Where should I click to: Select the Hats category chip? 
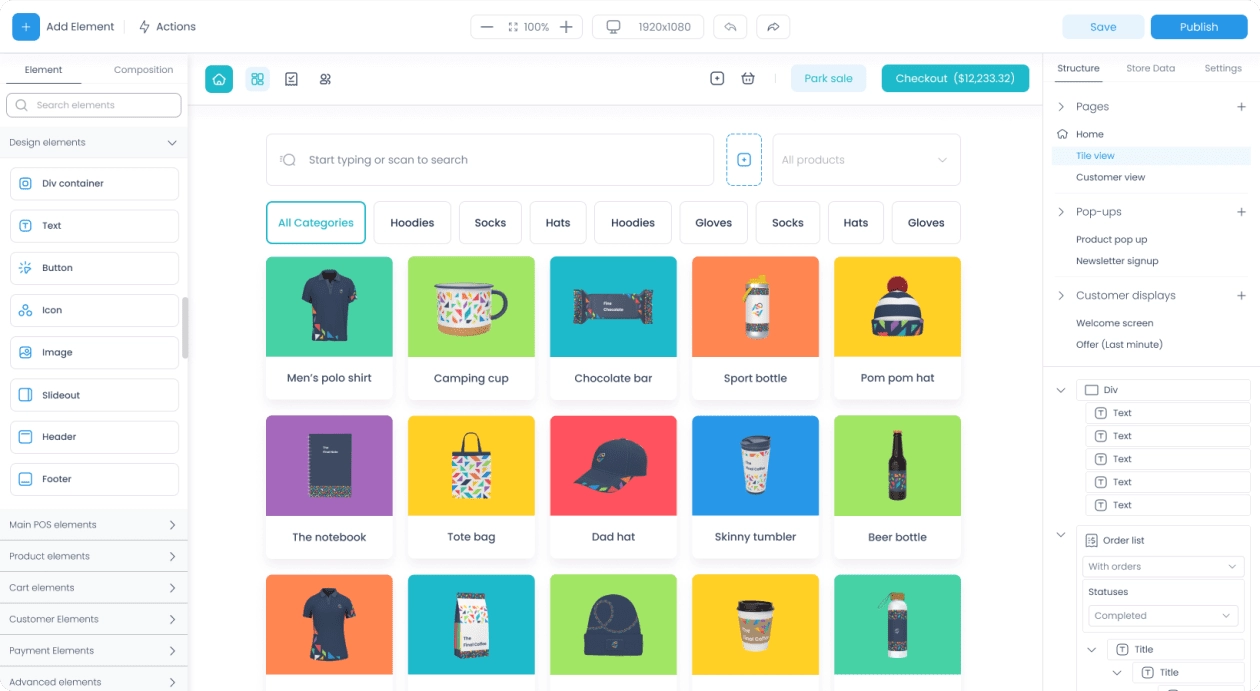[558, 223]
